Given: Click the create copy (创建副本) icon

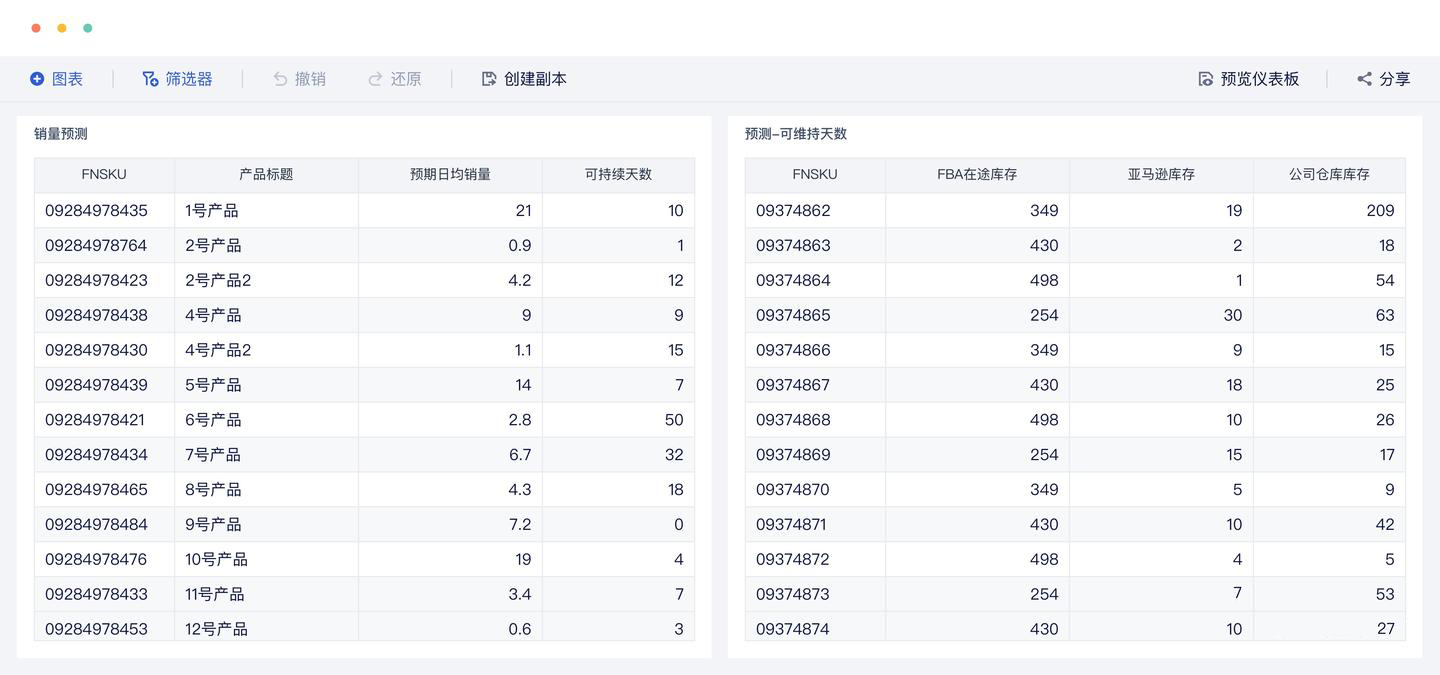Looking at the screenshot, I should (489, 79).
